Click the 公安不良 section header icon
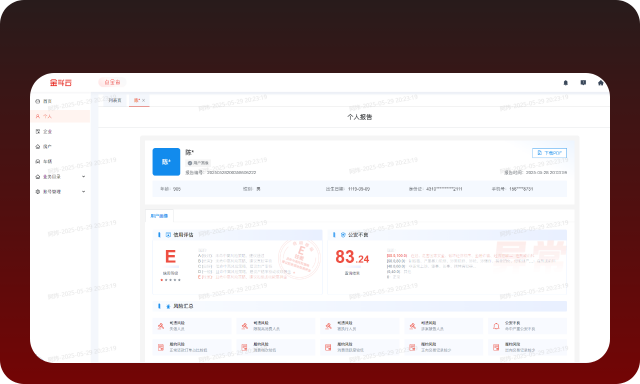This screenshot has height=384, width=640. tap(343, 235)
